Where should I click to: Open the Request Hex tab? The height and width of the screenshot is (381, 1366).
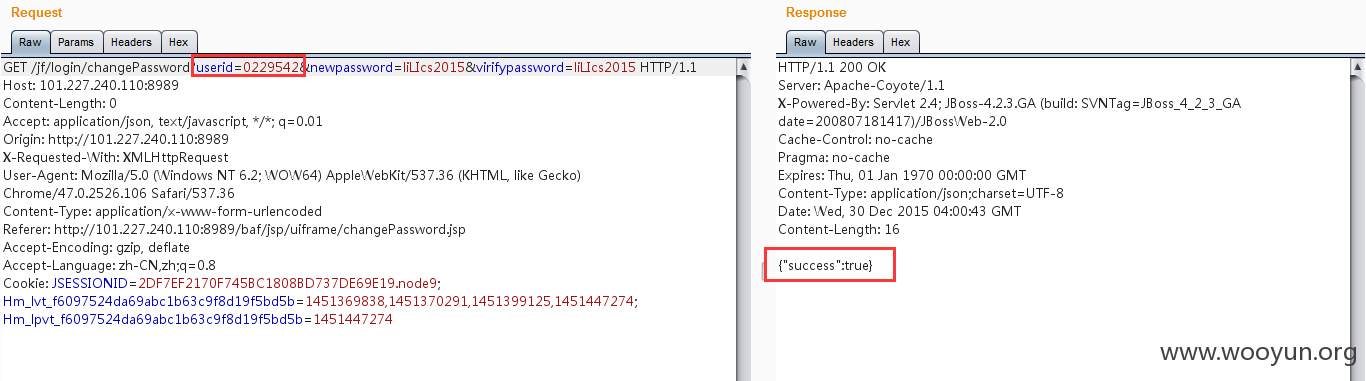[x=179, y=42]
